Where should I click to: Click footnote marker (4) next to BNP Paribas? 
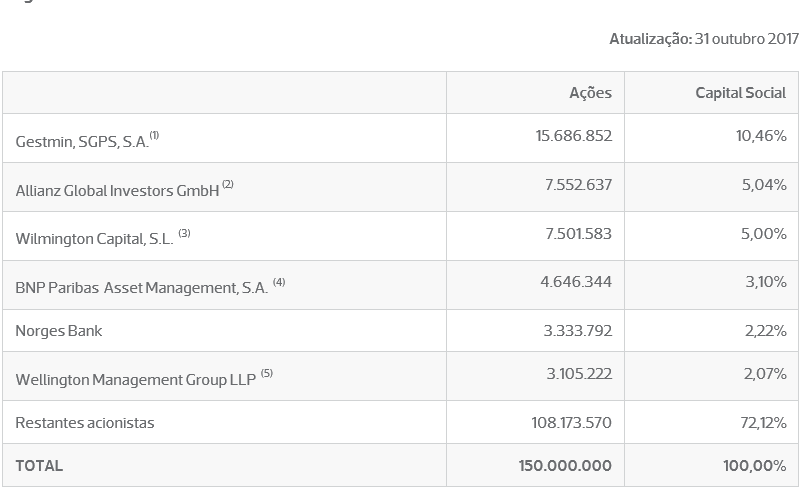(x=279, y=282)
